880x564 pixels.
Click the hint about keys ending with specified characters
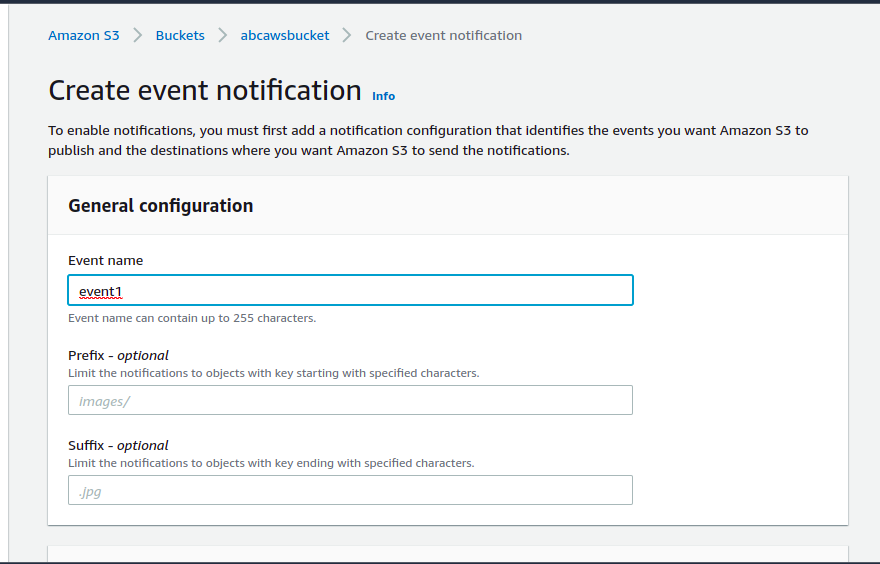271,463
